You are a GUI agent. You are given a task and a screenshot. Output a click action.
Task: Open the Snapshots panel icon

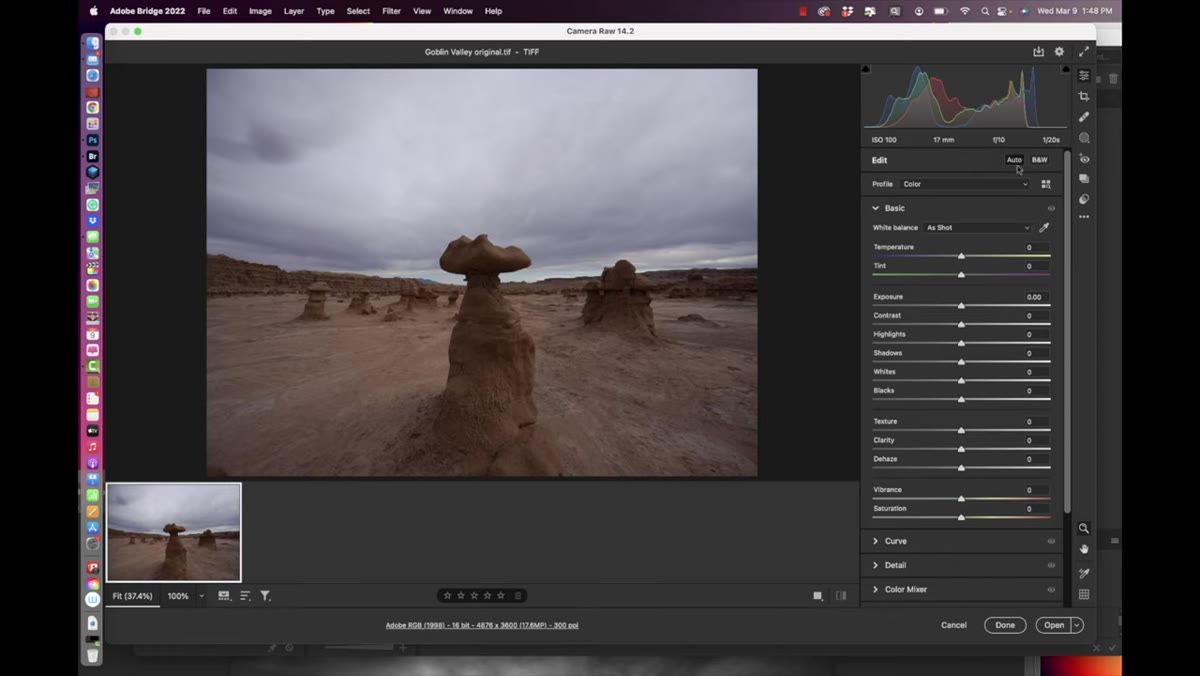[1084, 179]
